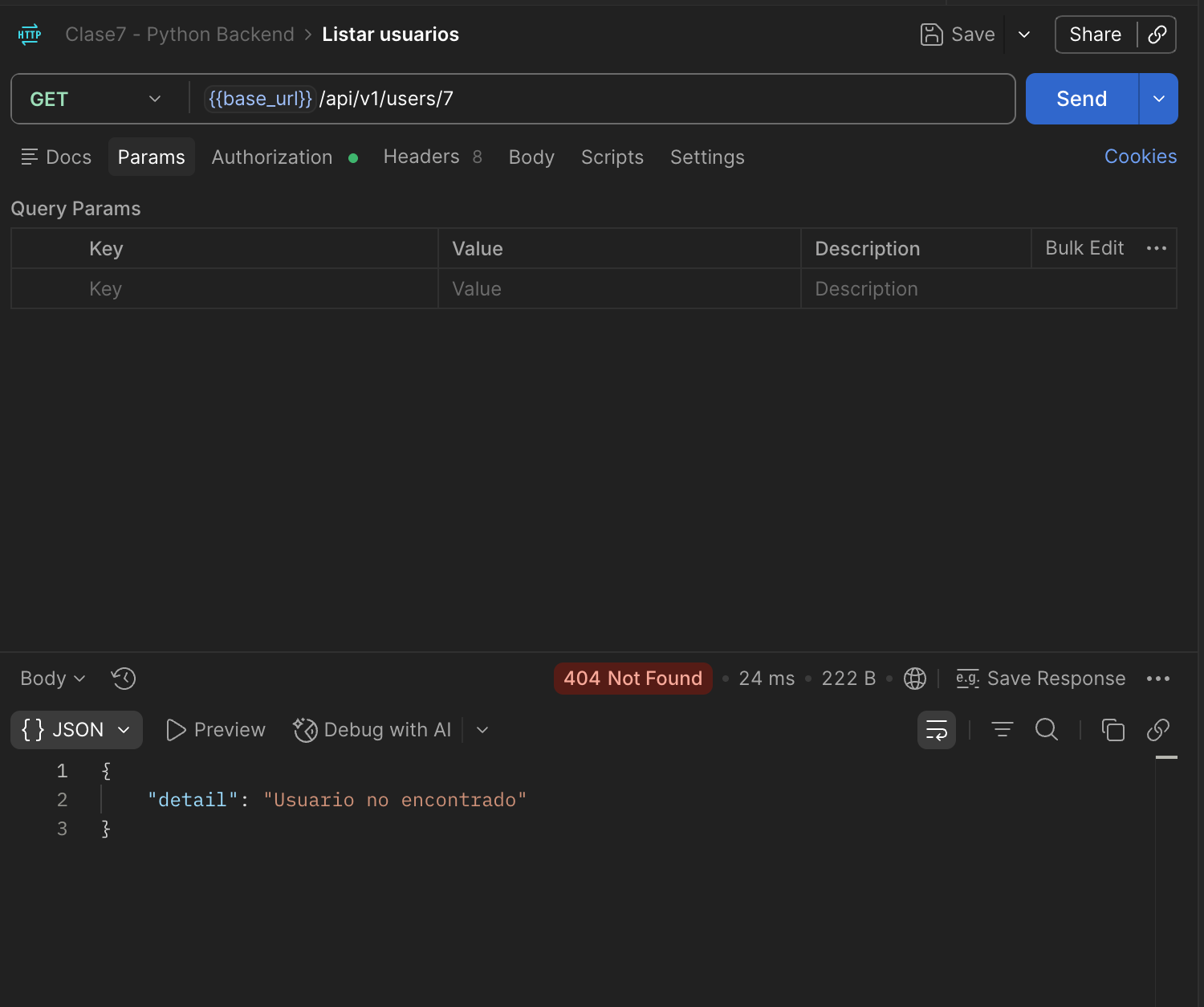Open the Scripts tab
This screenshot has height=1007, width=1204.
[x=612, y=157]
